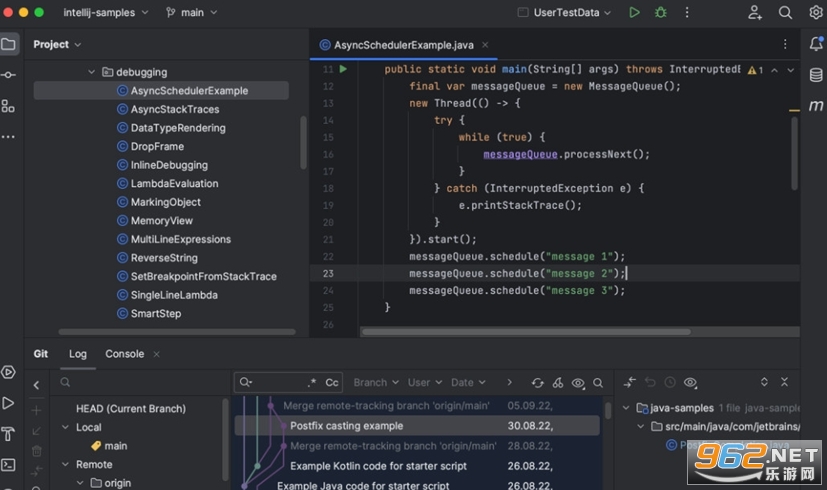This screenshot has width=827, height=490.
Task: Open Notifications bell icon
Action: (x=816, y=44)
